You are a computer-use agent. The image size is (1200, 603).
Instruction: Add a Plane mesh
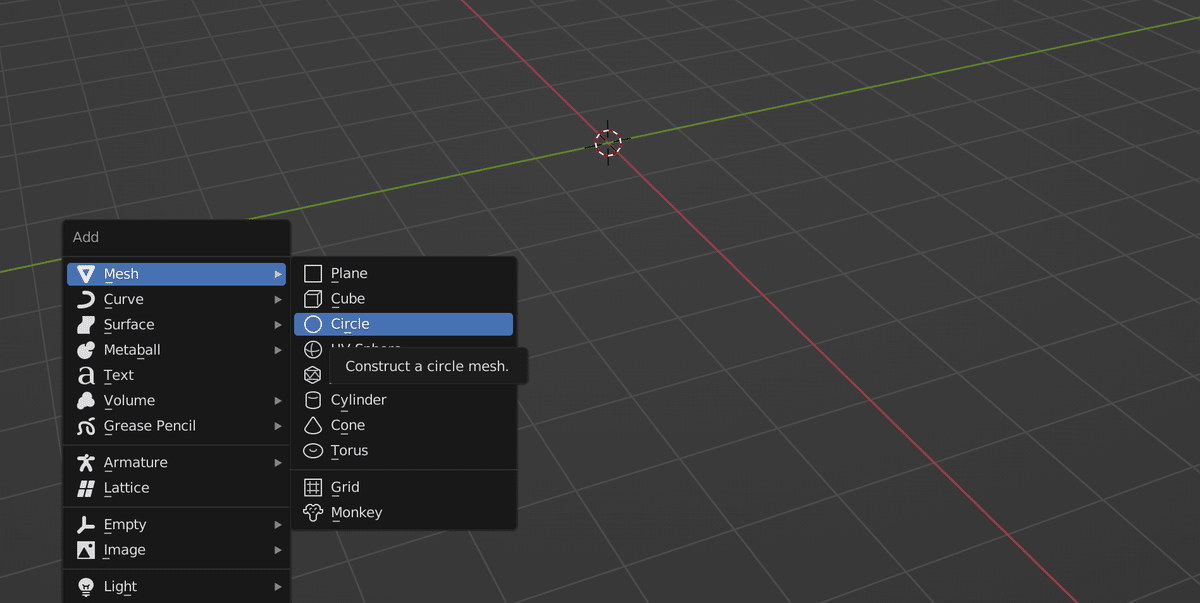pos(404,274)
